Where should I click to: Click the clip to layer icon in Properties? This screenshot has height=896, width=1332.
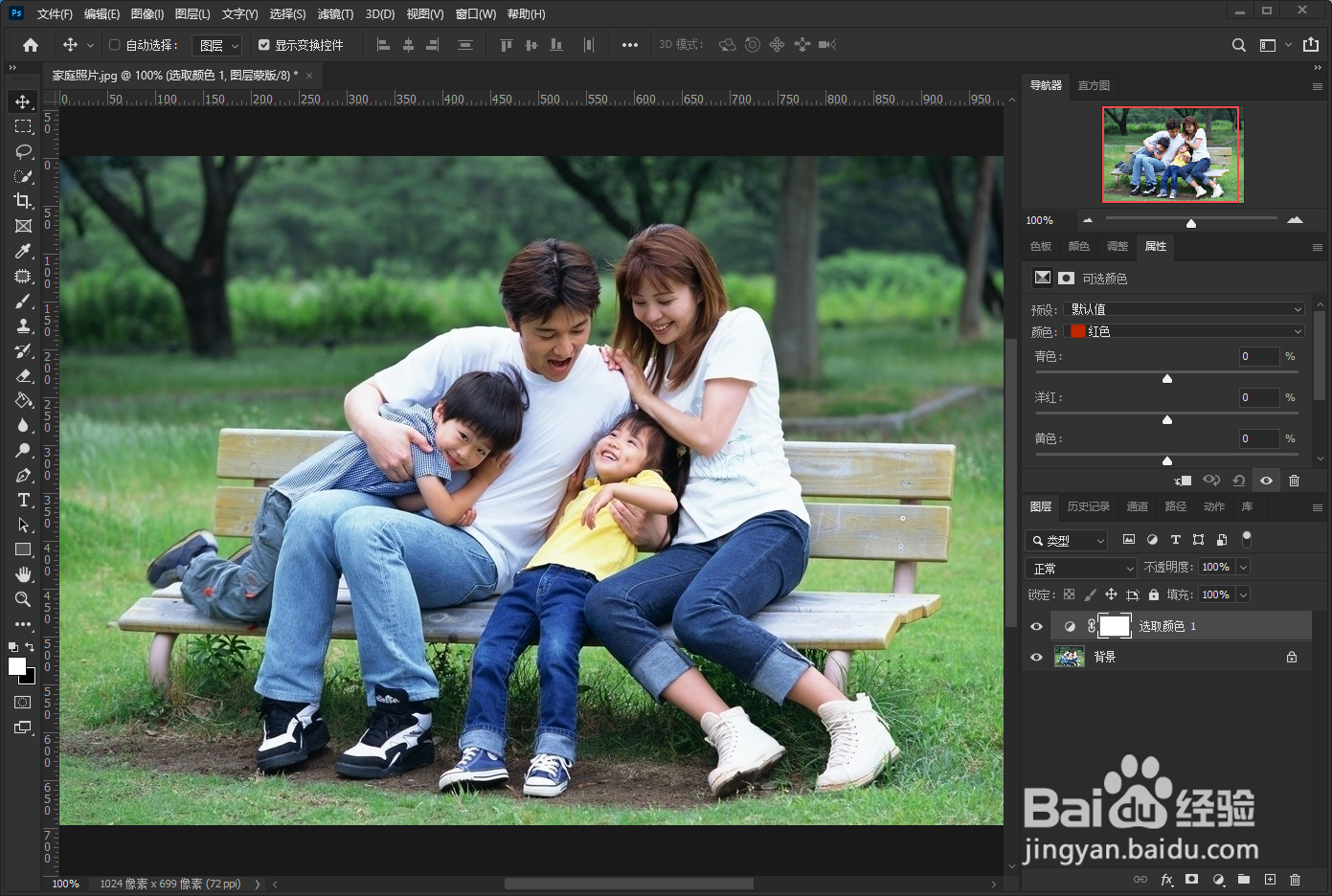[1184, 481]
